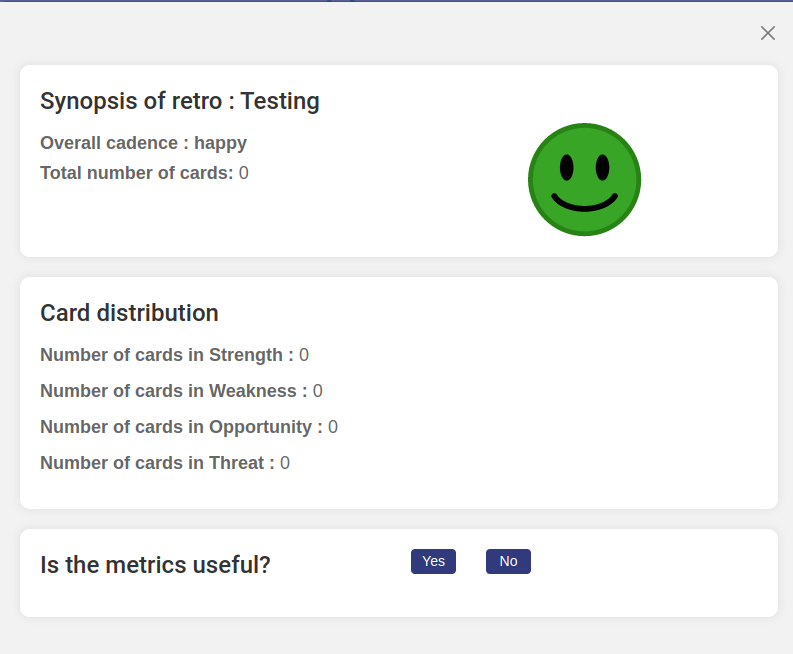Screen dimensions: 793x654
Task: Click the retro name 'Testing' in the title
Action: [280, 101]
